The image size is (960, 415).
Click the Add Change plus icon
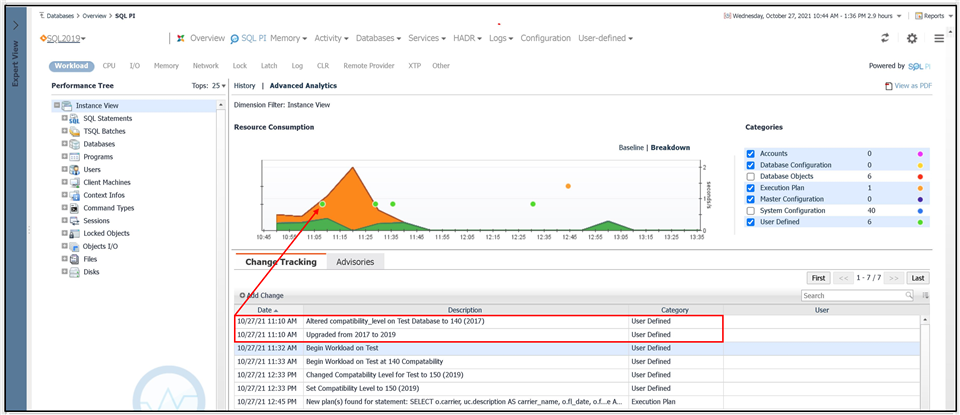coord(242,295)
